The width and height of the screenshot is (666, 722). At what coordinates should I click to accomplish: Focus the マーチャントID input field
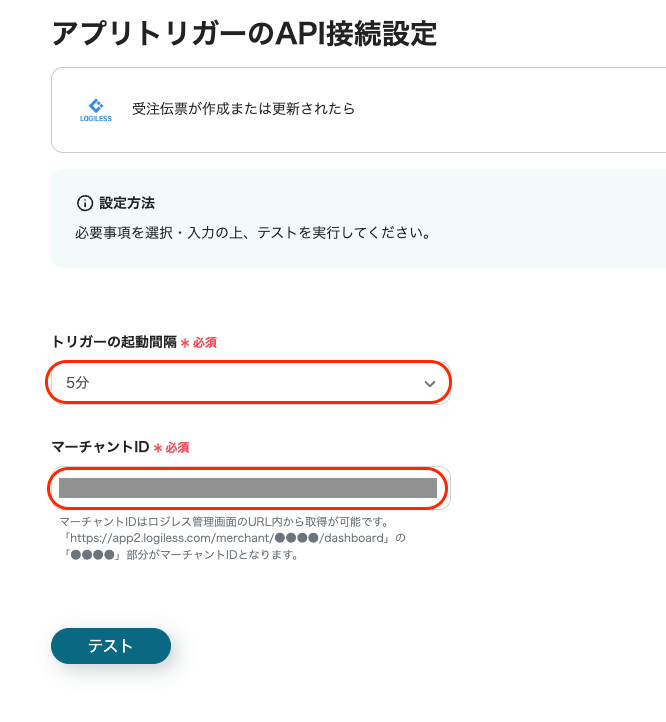[x=248, y=488]
